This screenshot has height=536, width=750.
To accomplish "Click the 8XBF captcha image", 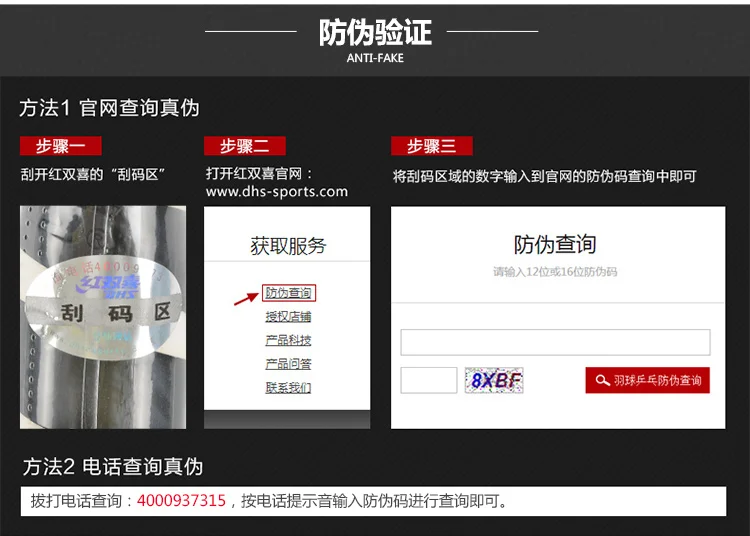I will [x=494, y=380].
